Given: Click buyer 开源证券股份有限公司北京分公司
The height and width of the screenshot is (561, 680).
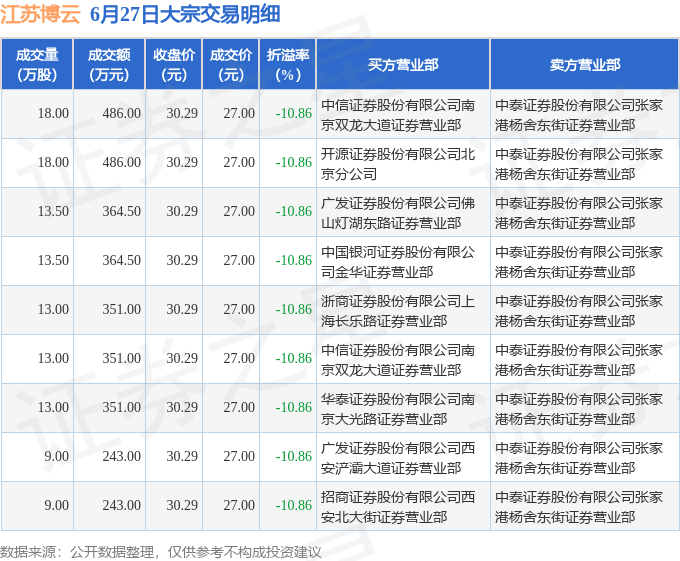Looking at the screenshot, I should pos(398,163).
